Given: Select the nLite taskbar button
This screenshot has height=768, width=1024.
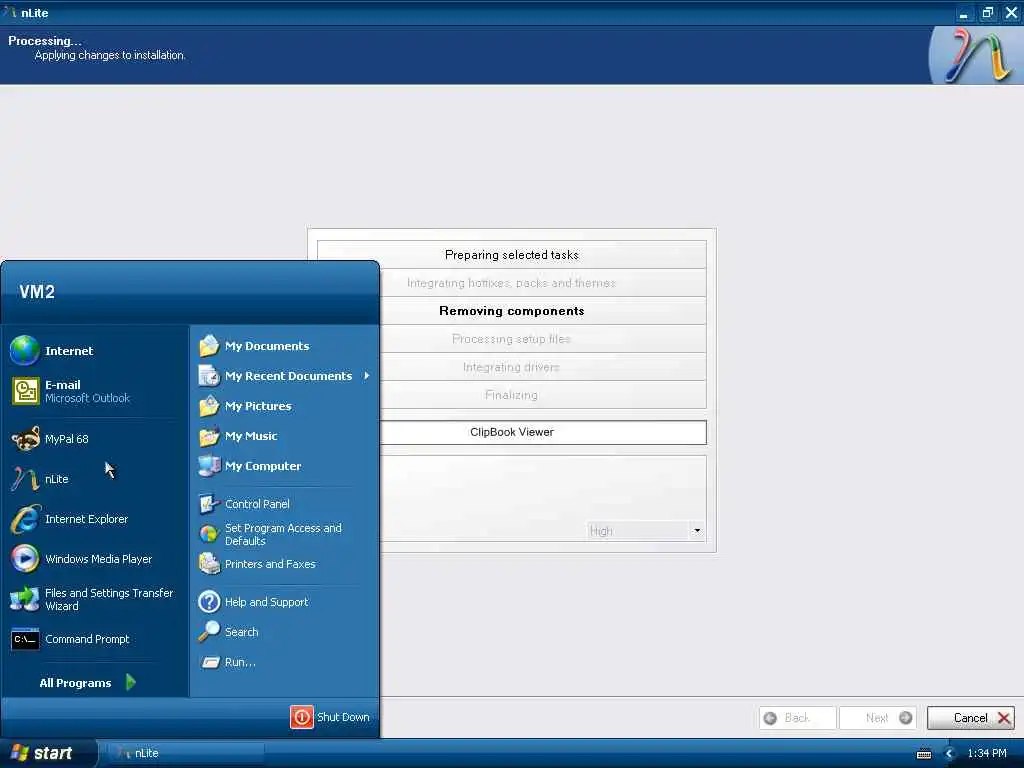Looking at the screenshot, I should (185, 754).
